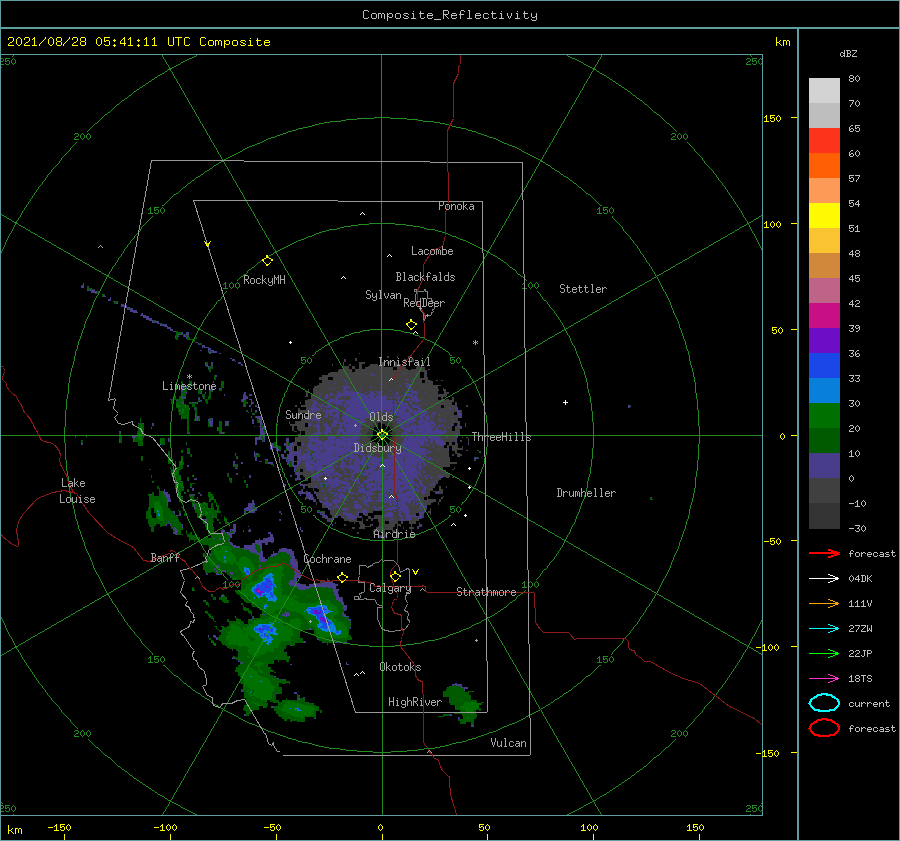This screenshot has width=900, height=841.
Task: Click the Lake Louise label
Action: [77, 491]
